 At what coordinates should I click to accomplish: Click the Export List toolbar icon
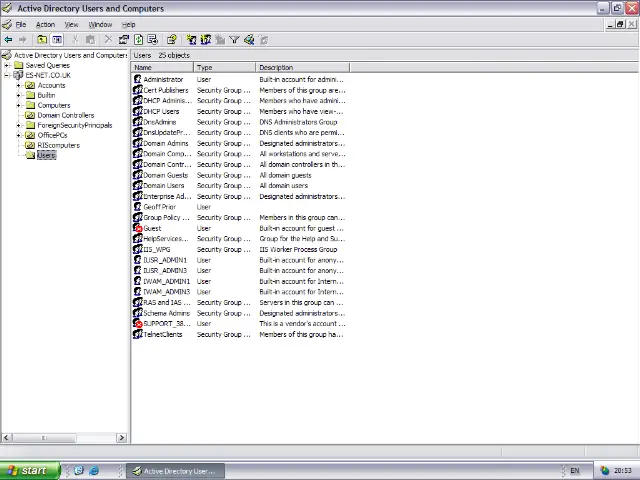click(x=153, y=40)
